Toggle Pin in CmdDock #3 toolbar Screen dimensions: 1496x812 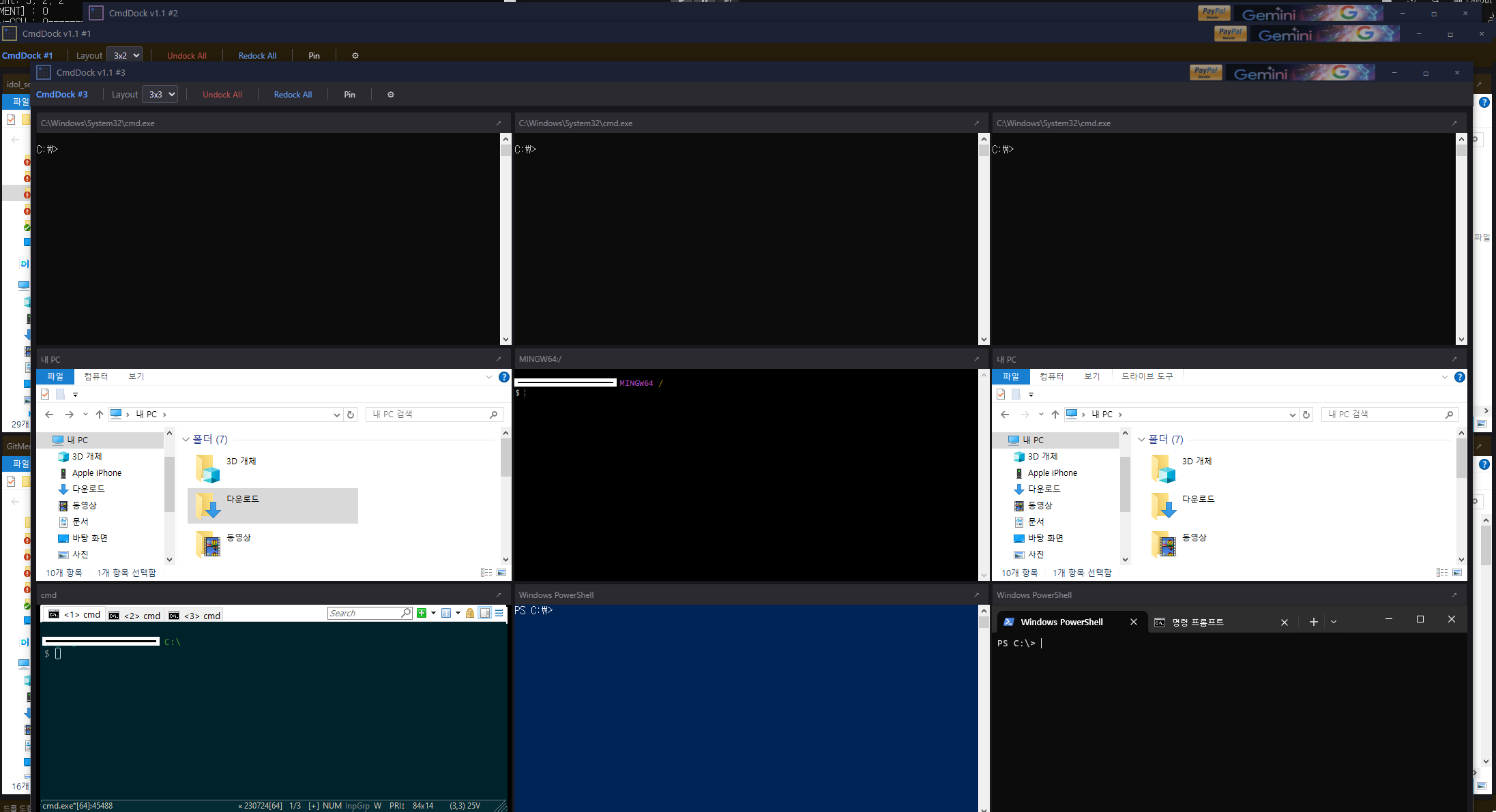point(349,95)
